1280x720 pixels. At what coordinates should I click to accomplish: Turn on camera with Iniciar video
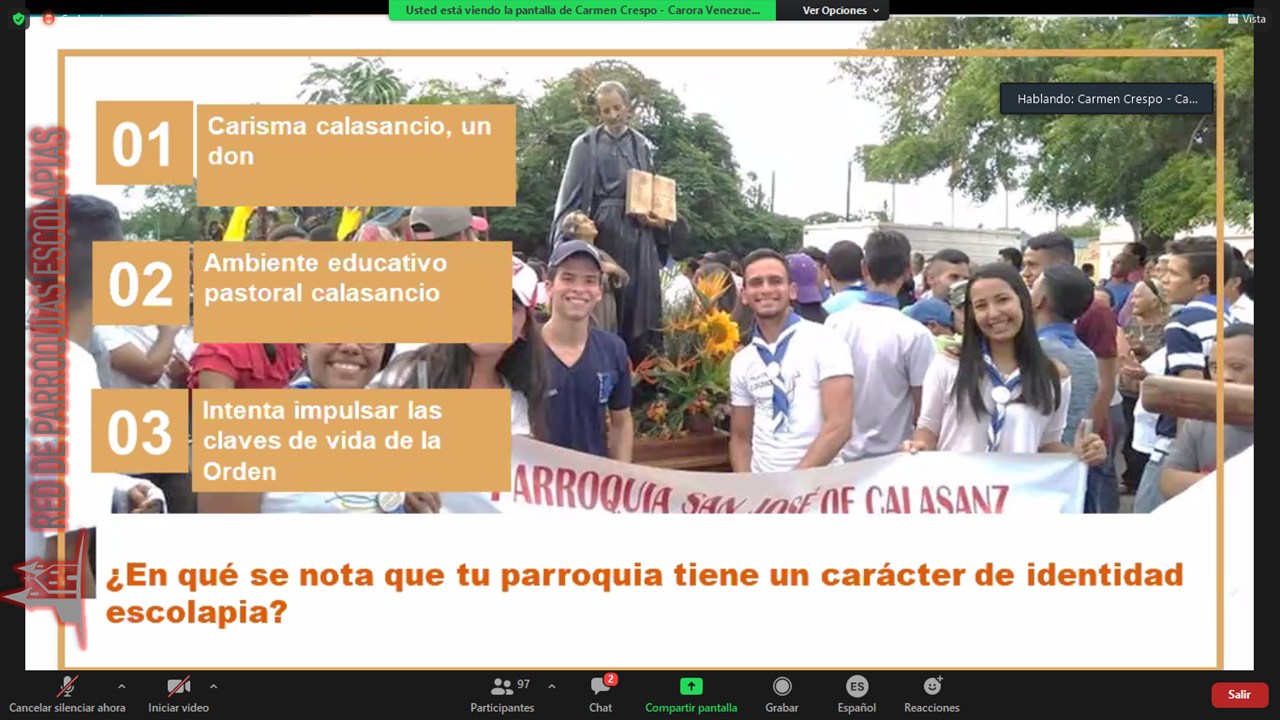click(178, 687)
